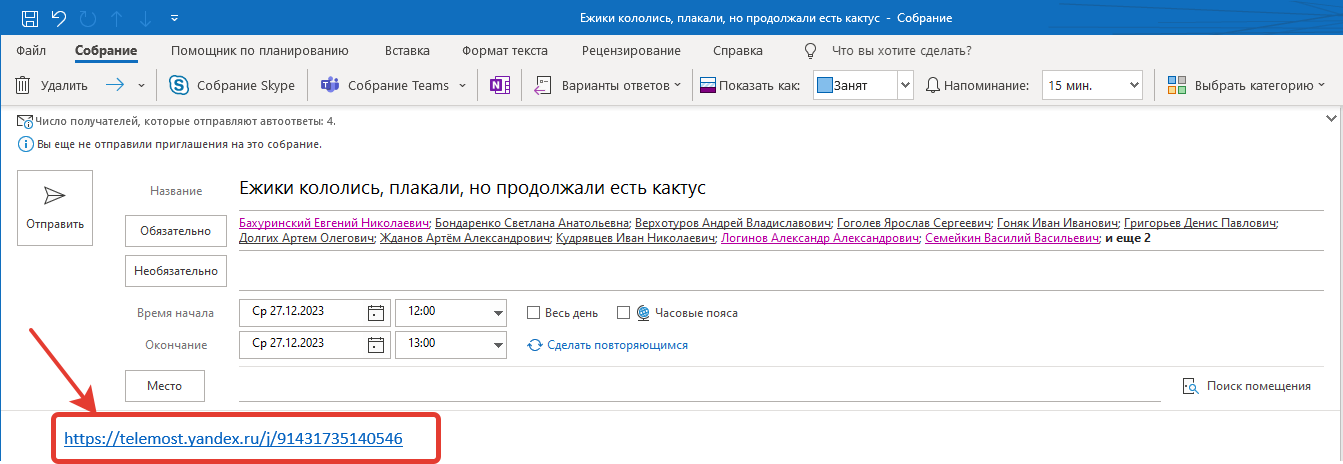Click the OneNote icon
Screen dimensions: 1343x464
[x=499, y=85]
